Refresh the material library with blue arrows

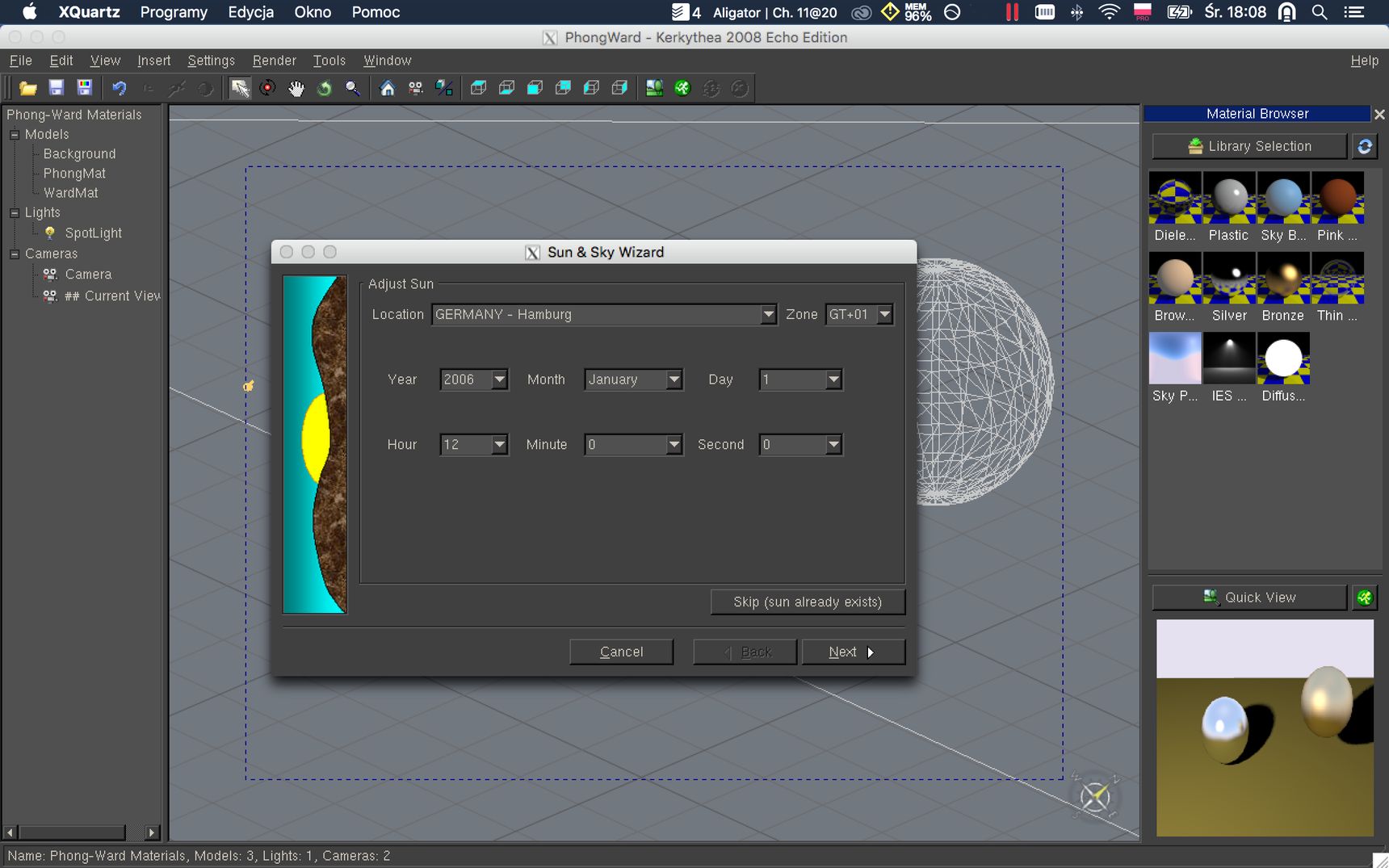pos(1365,146)
